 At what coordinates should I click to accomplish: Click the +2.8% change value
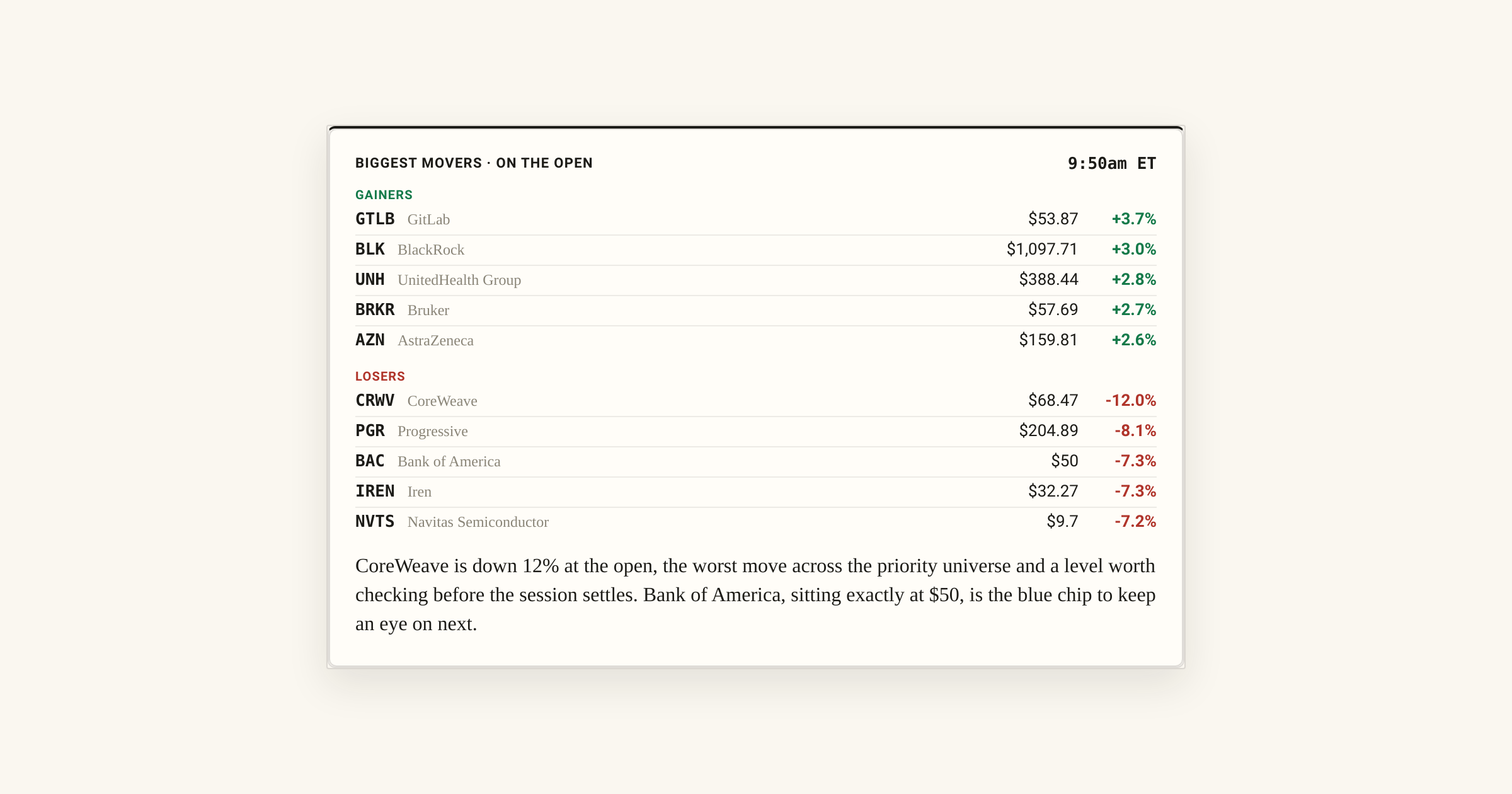pyautogui.click(x=1133, y=279)
